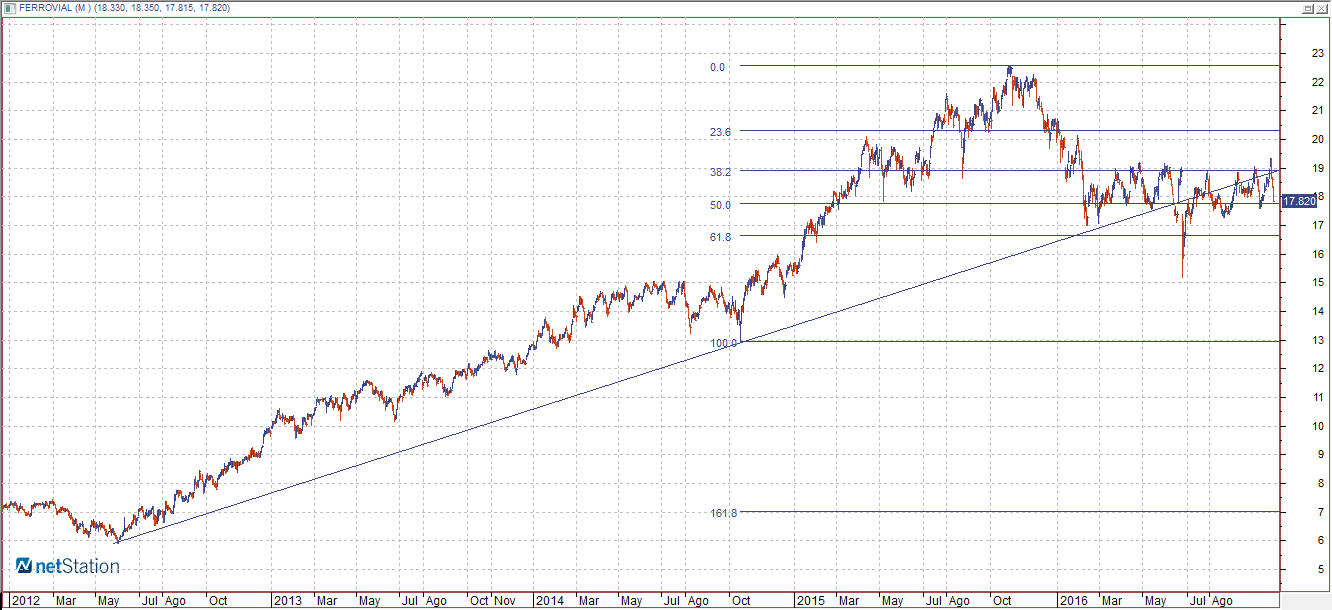Select the 0.0 Fibonacci level label

click(x=717, y=67)
